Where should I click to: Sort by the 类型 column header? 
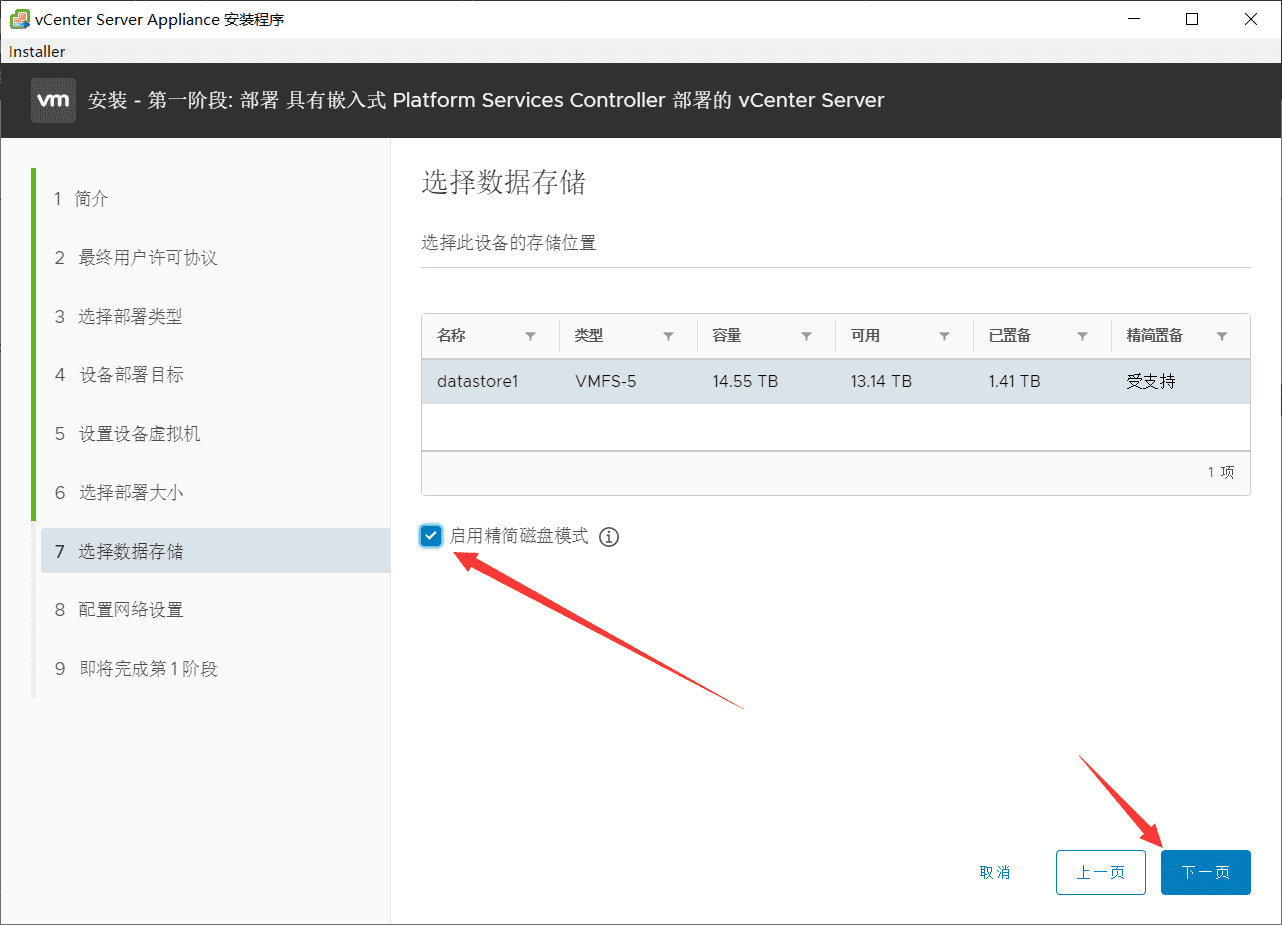point(589,336)
